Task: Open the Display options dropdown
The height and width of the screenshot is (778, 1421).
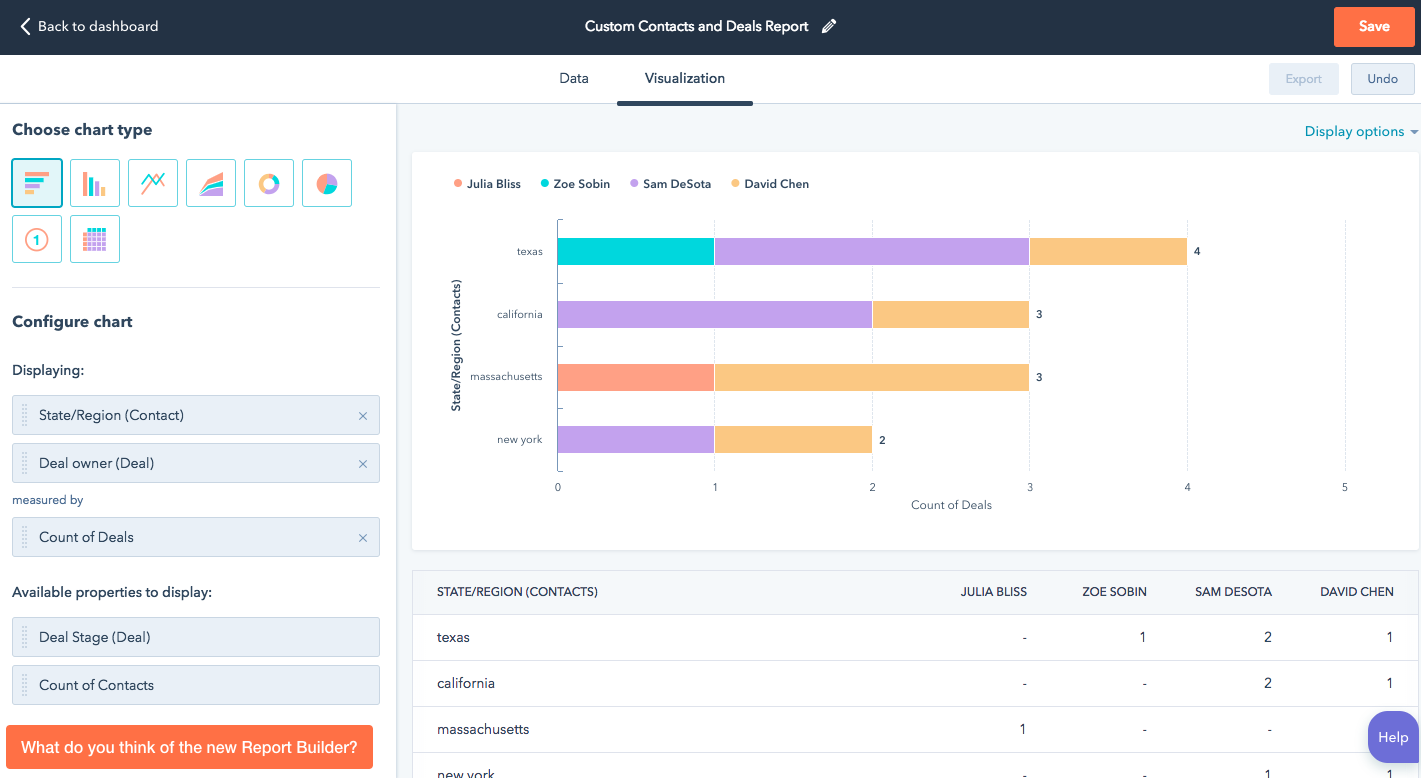Action: point(1360,132)
